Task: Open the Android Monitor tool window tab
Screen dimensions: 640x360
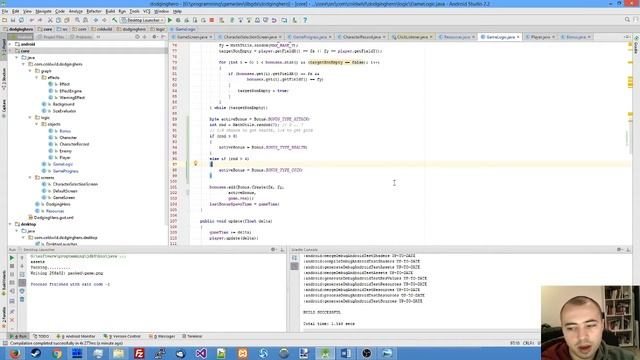Action: 76,336
